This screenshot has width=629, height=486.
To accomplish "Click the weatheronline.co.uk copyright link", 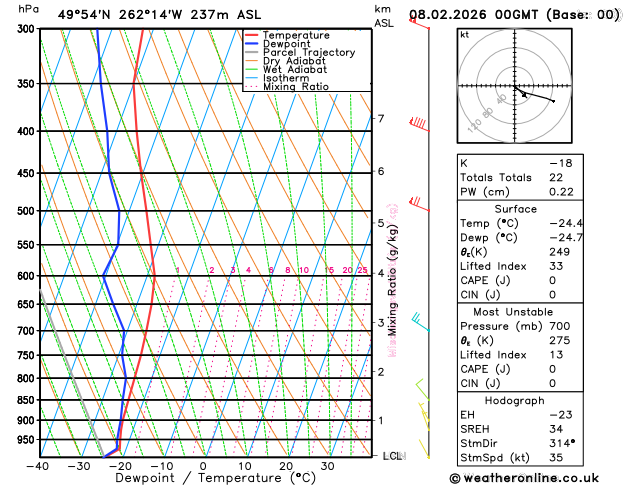I will (524, 478).
